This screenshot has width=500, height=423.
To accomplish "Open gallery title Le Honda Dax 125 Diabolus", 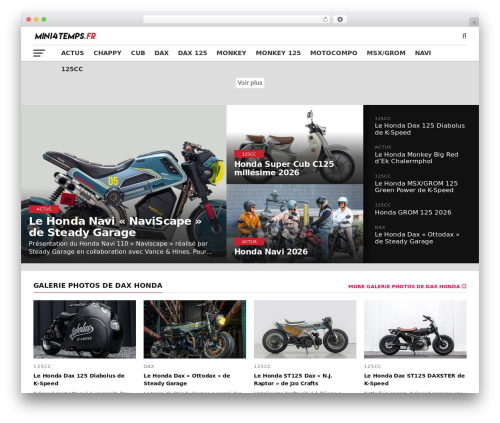I will [x=79, y=379].
